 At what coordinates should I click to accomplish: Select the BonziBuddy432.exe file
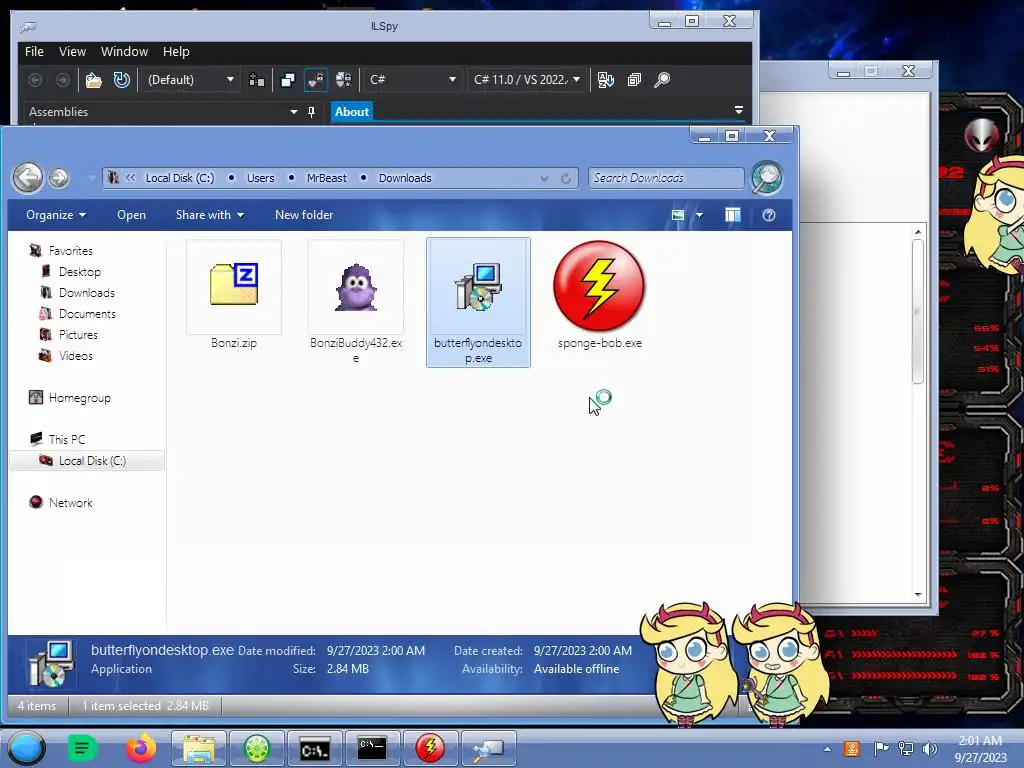(x=356, y=302)
